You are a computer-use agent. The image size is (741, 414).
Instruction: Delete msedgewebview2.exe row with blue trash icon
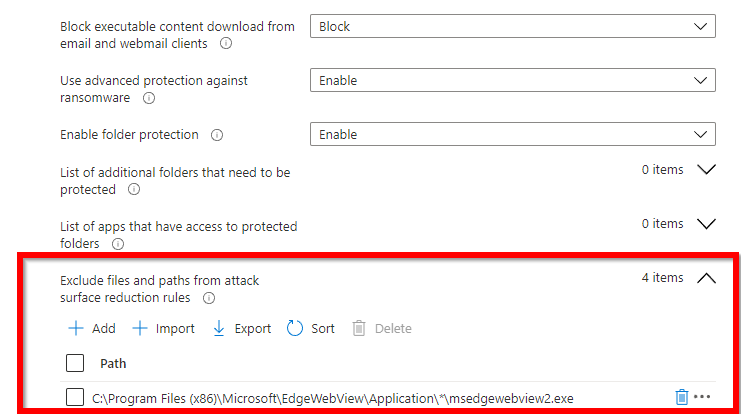point(681,397)
